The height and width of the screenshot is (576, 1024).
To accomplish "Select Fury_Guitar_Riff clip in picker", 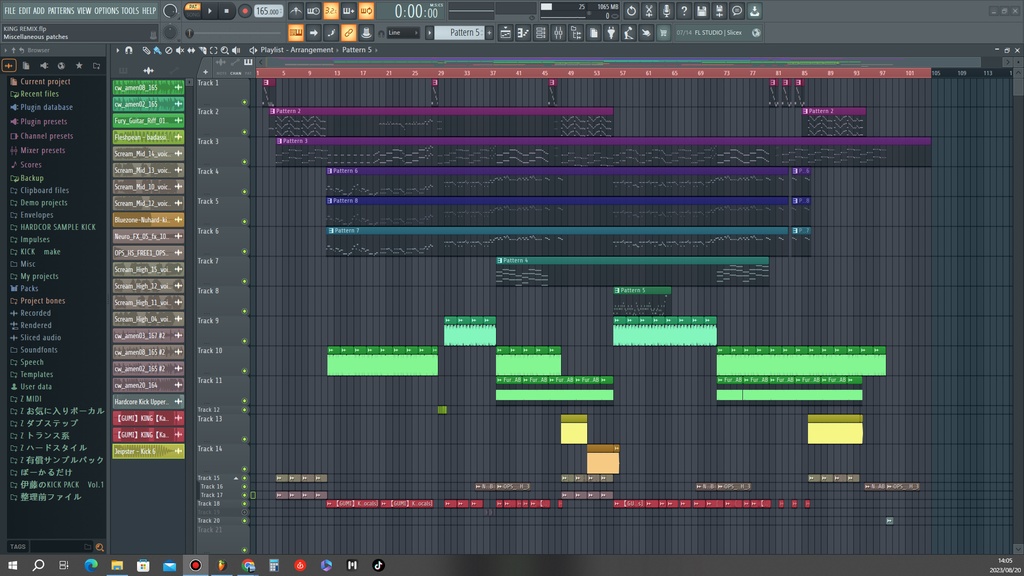I will click(148, 121).
